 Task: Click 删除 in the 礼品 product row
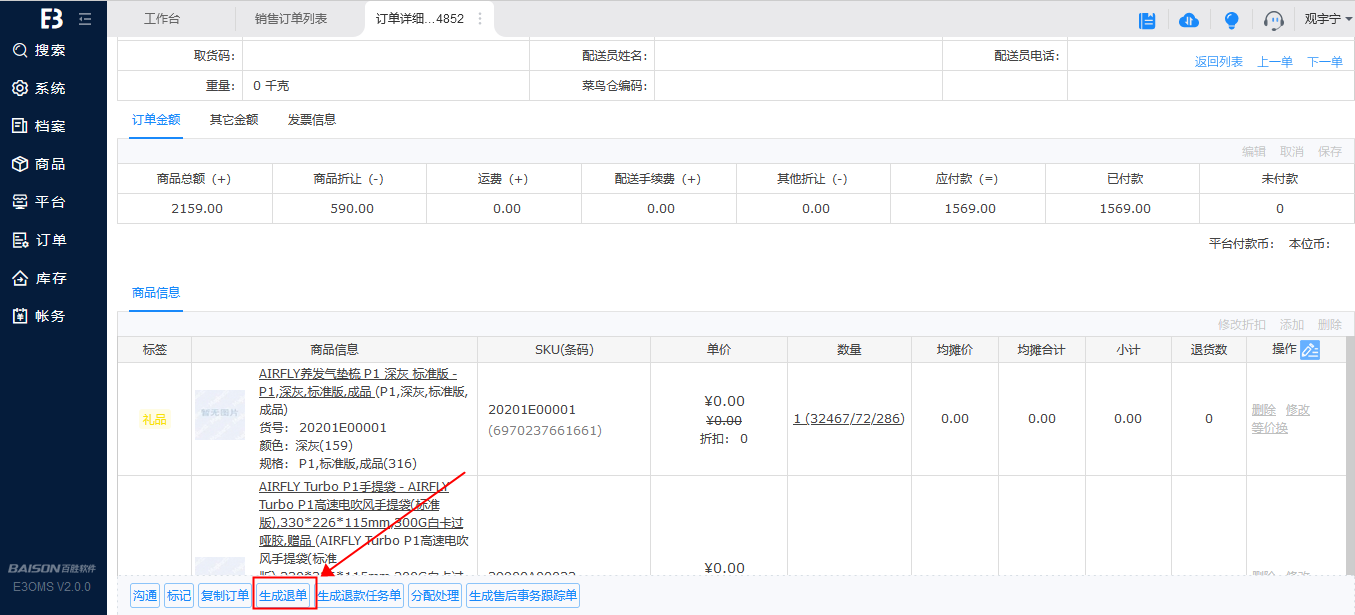[1264, 410]
